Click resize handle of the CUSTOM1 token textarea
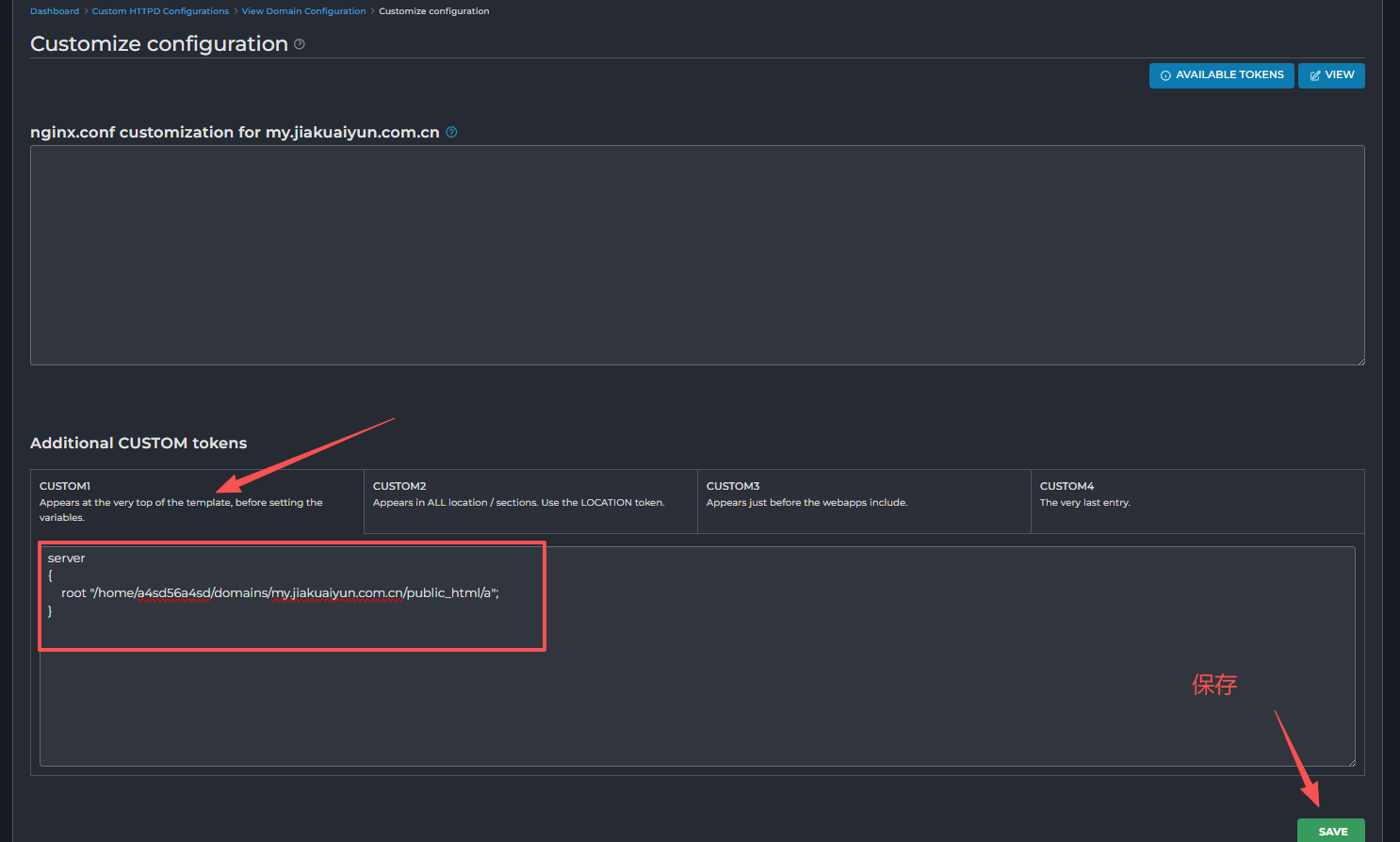The height and width of the screenshot is (842, 1400). (x=1350, y=761)
